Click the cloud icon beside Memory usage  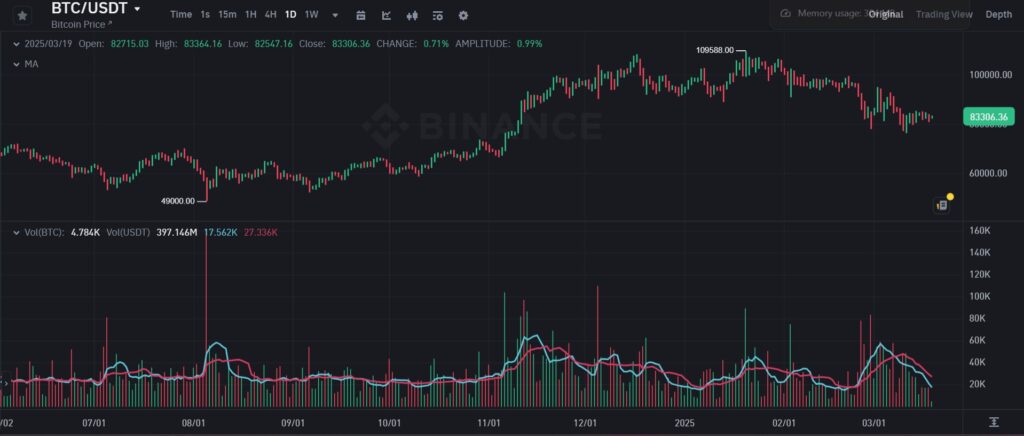point(785,14)
